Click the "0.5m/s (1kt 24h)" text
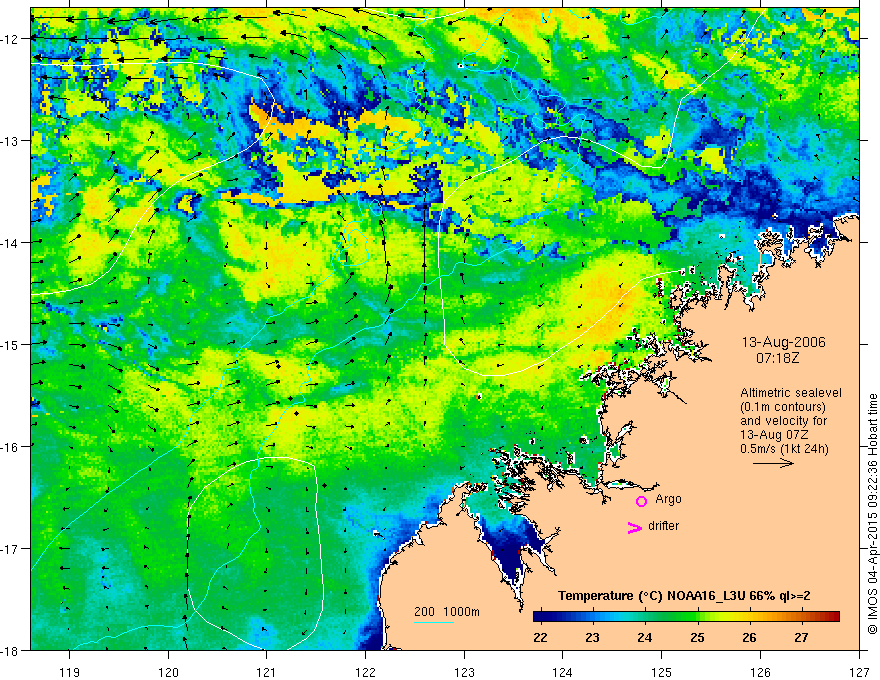Image resolution: width=880 pixels, height=680 pixels. click(784, 448)
